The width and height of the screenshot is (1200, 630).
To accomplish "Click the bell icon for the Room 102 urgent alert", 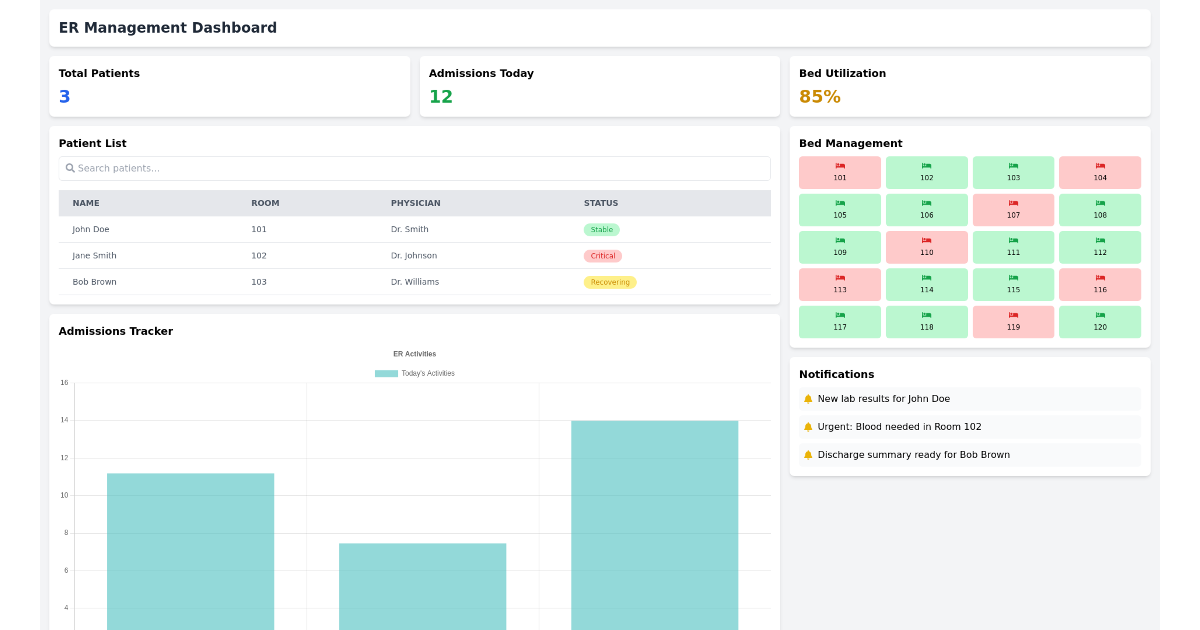I will (x=808, y=426).
